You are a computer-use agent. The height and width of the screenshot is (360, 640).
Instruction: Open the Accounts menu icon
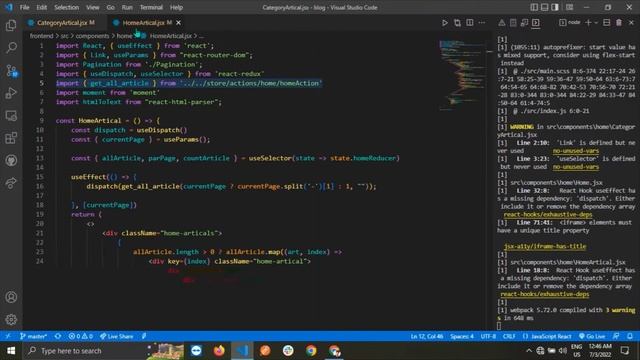click(x=11, y=297)
